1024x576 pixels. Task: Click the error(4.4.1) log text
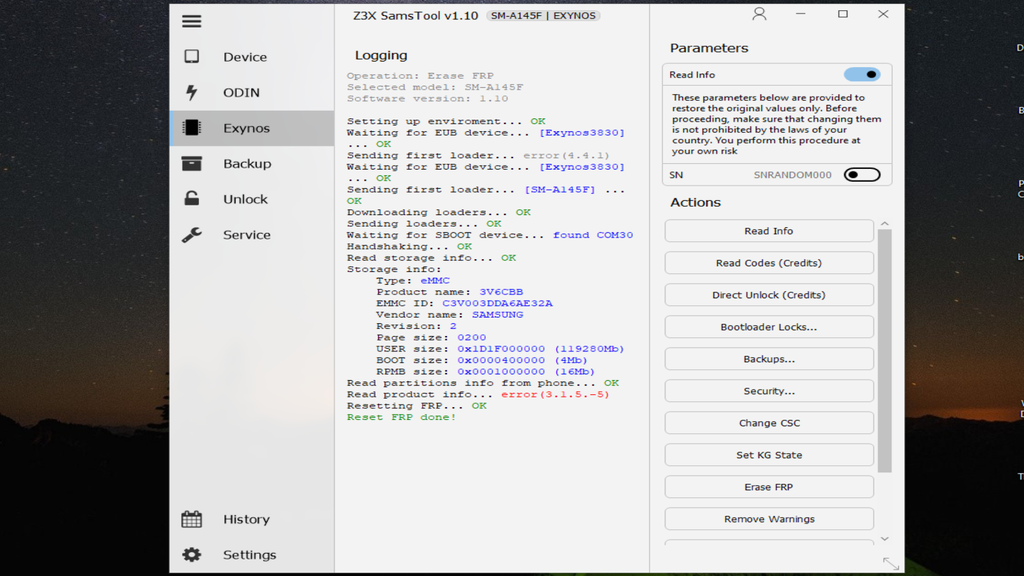(x=566, y=155)
